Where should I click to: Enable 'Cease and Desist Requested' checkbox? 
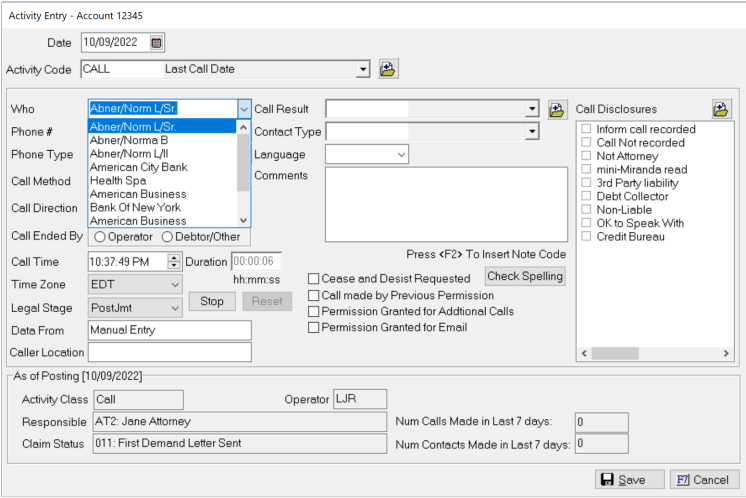[314, 279]
